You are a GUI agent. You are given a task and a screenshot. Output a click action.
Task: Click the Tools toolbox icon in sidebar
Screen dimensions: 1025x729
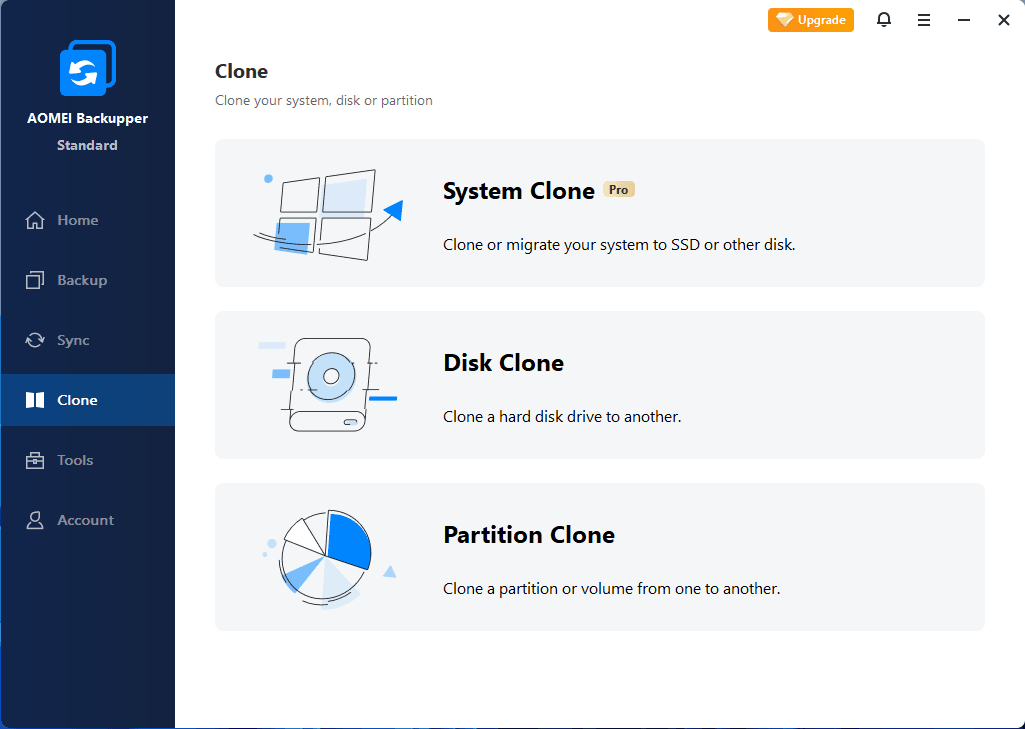tap(35, 460)
